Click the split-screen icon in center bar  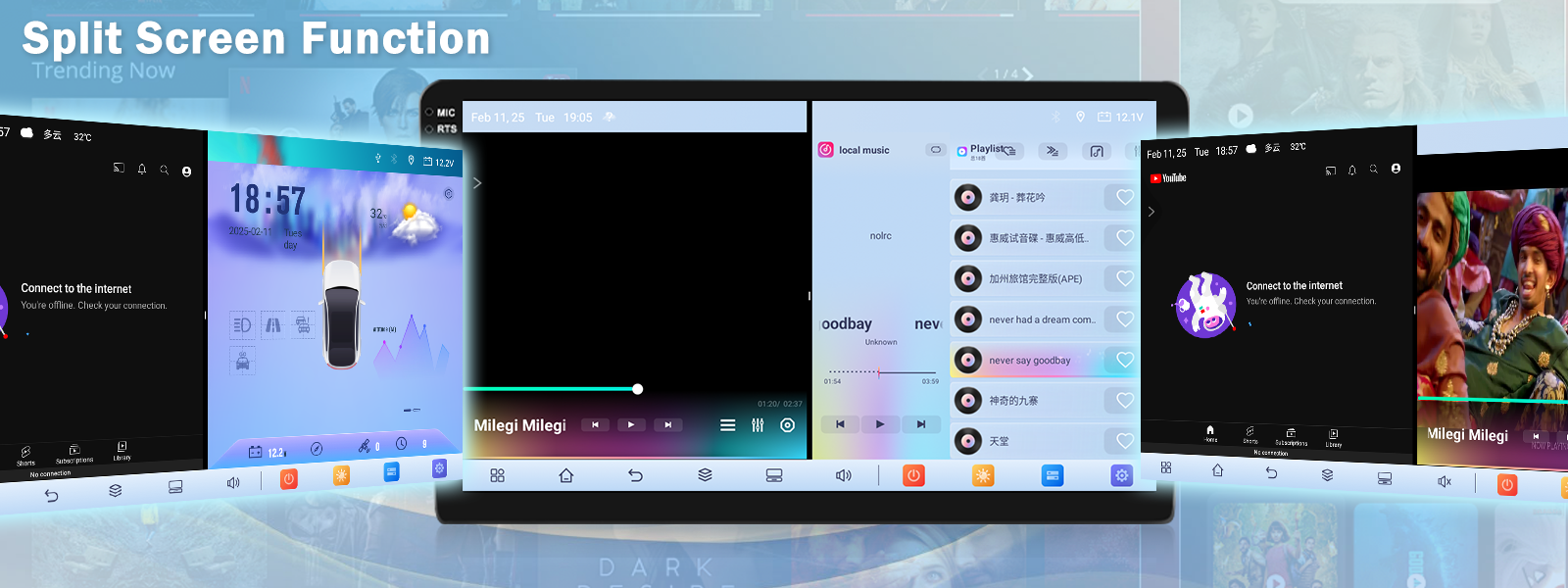(774, 475)
